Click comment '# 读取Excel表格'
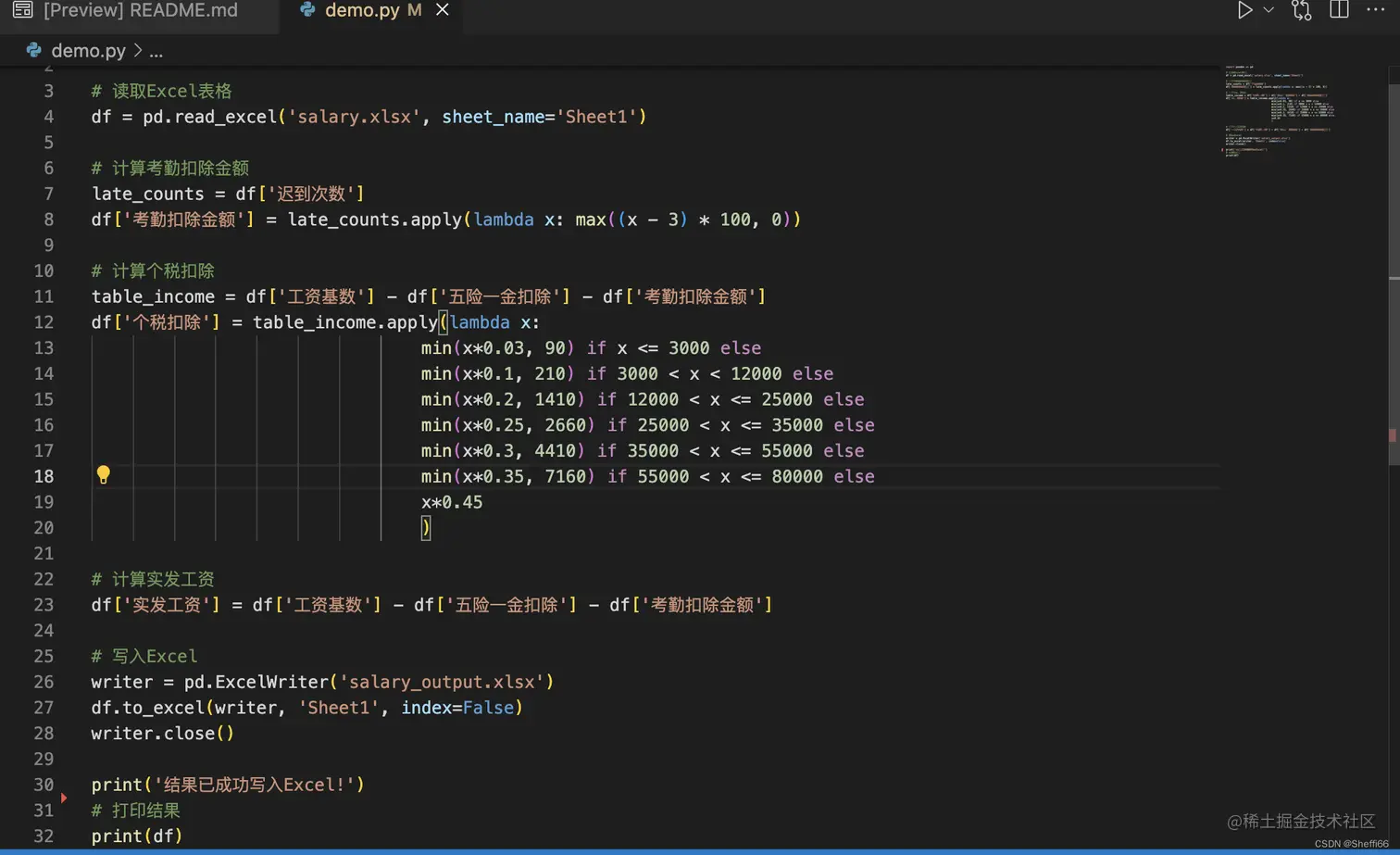This screenshot has height=855, width=1400. (162, 91)
